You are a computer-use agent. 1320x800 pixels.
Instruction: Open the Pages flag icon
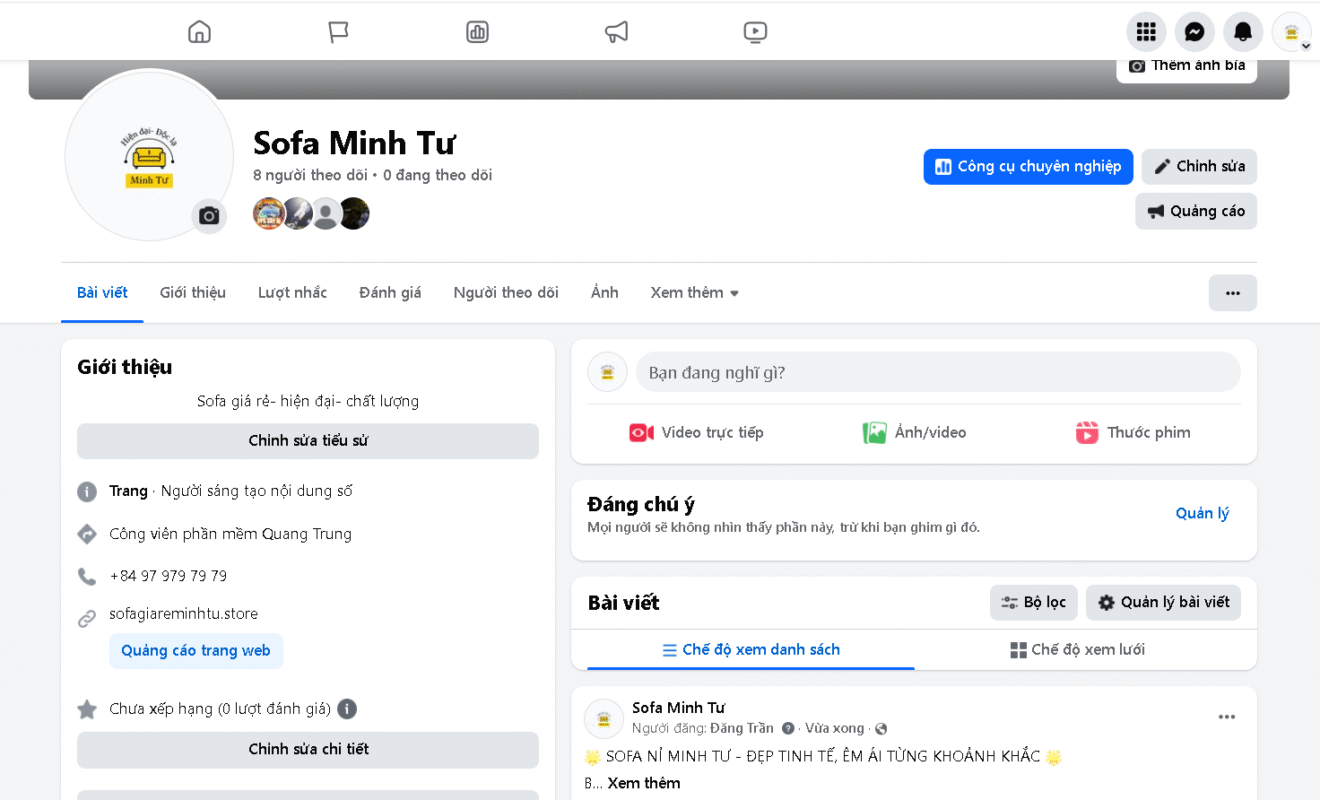click(339, 32)
